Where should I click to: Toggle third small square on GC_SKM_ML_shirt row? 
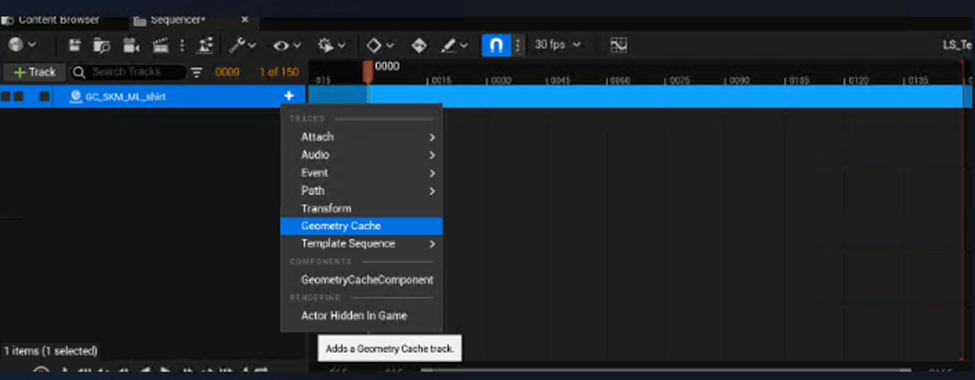point(44,96)
